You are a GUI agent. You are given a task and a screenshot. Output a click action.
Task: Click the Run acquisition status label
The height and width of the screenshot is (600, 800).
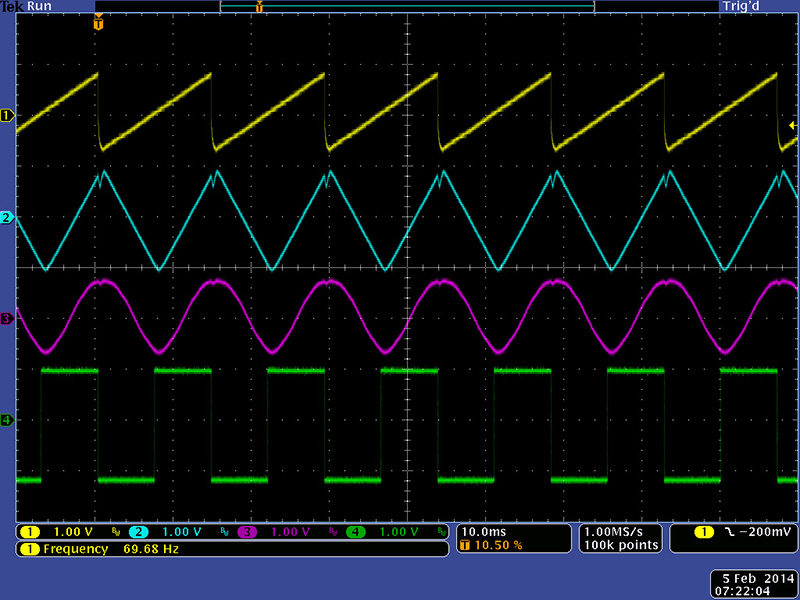(41, 6)
